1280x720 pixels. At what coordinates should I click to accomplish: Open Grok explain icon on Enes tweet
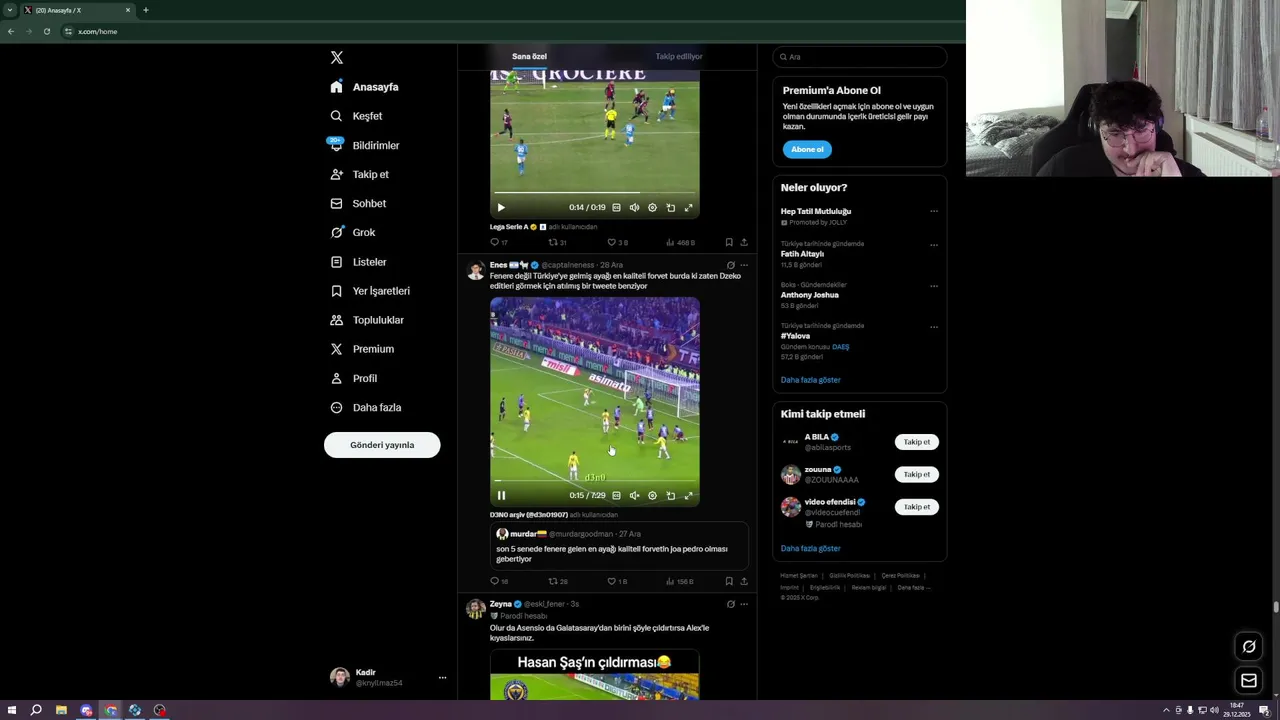click(x=730, y=265)
